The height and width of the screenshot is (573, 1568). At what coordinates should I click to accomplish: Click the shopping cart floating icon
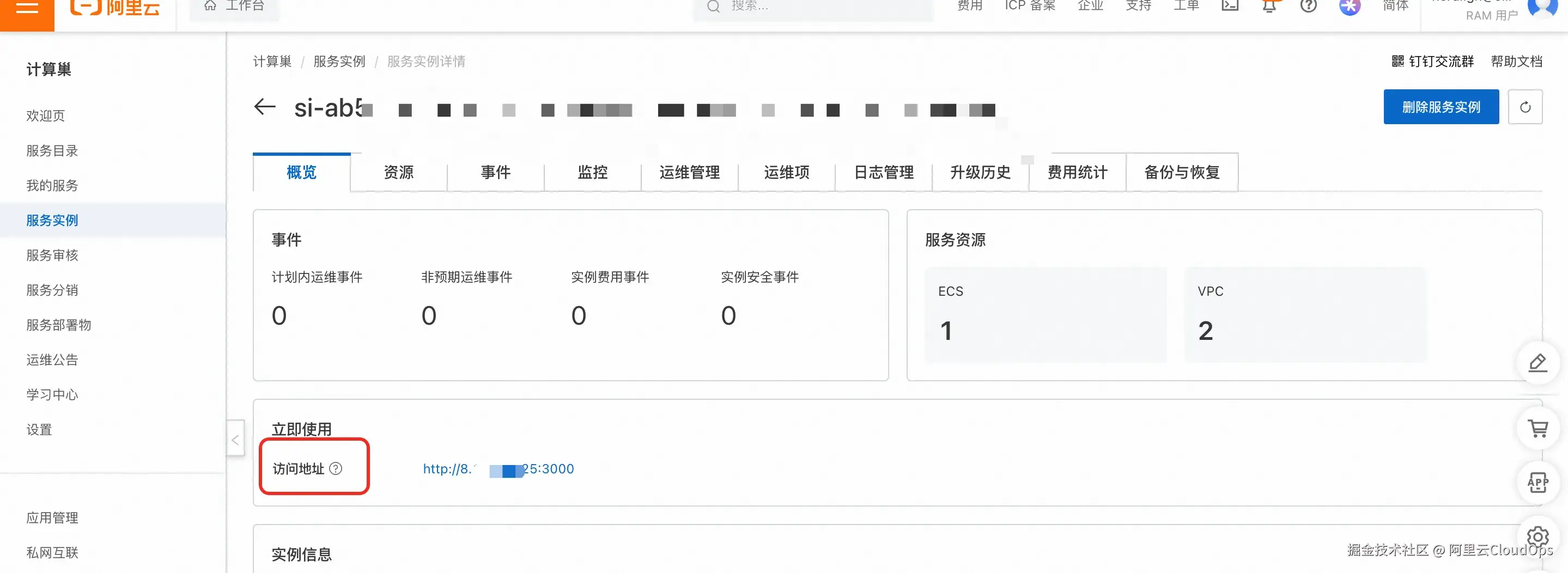click(1538, 429)
